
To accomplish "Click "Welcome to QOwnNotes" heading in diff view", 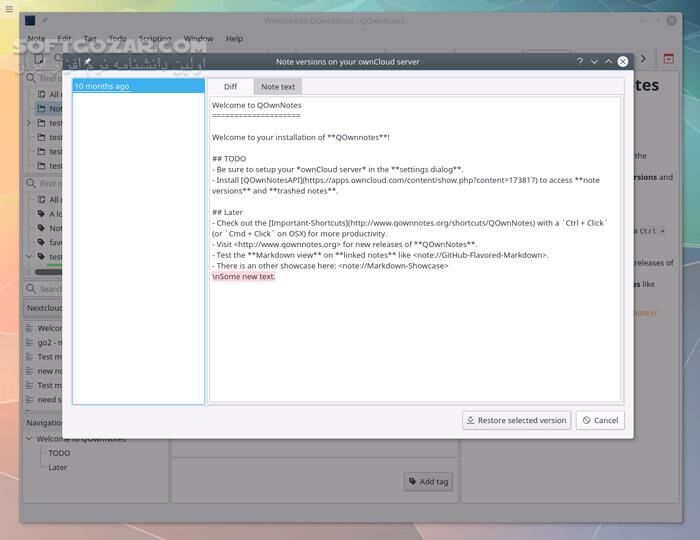I will click(257, 105).
